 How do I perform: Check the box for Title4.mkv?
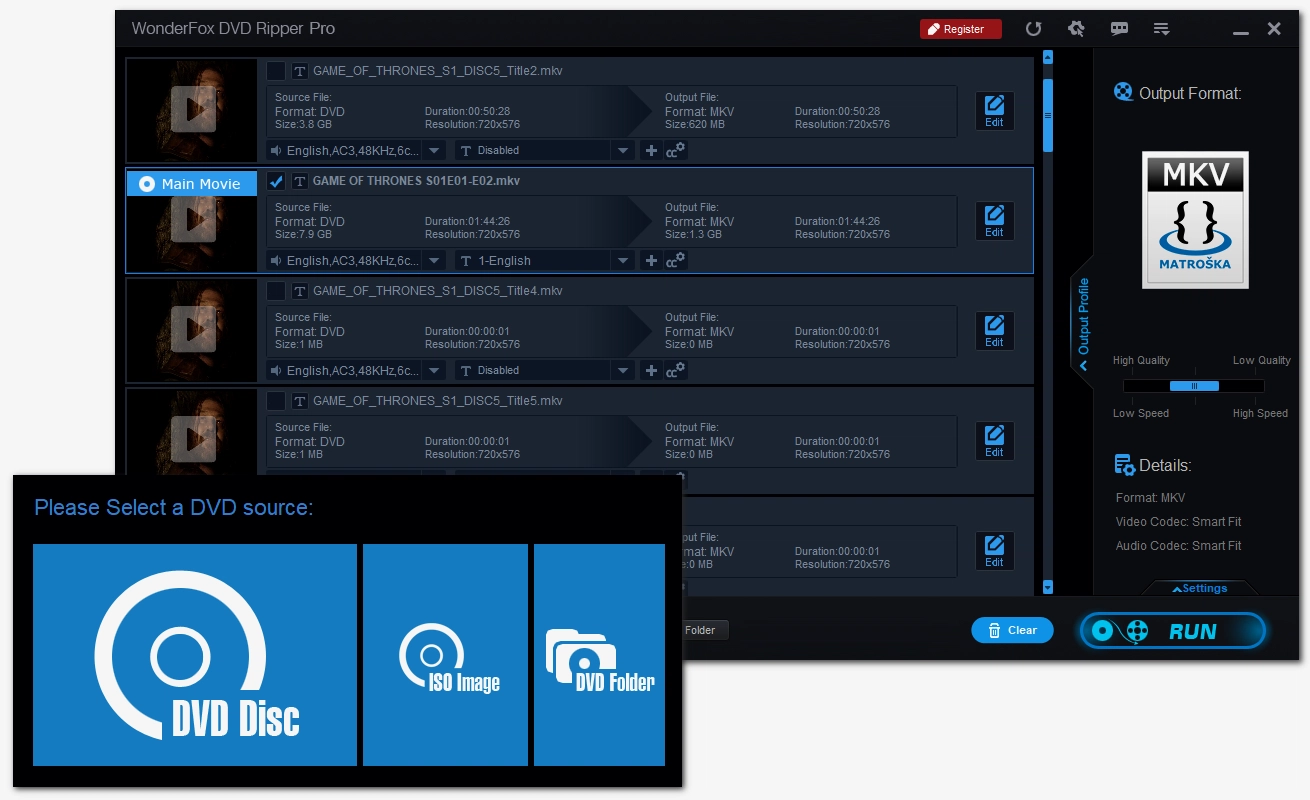[276, 291]
